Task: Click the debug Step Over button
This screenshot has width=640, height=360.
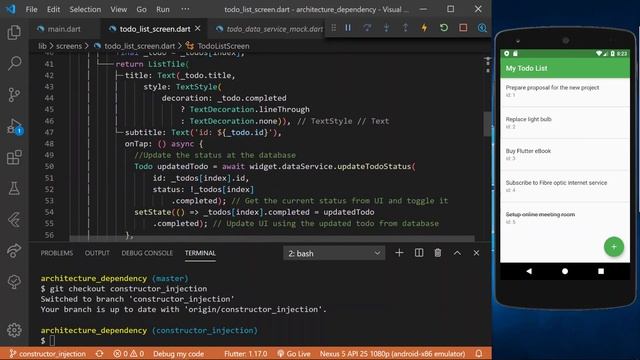Action: (367, 28)
